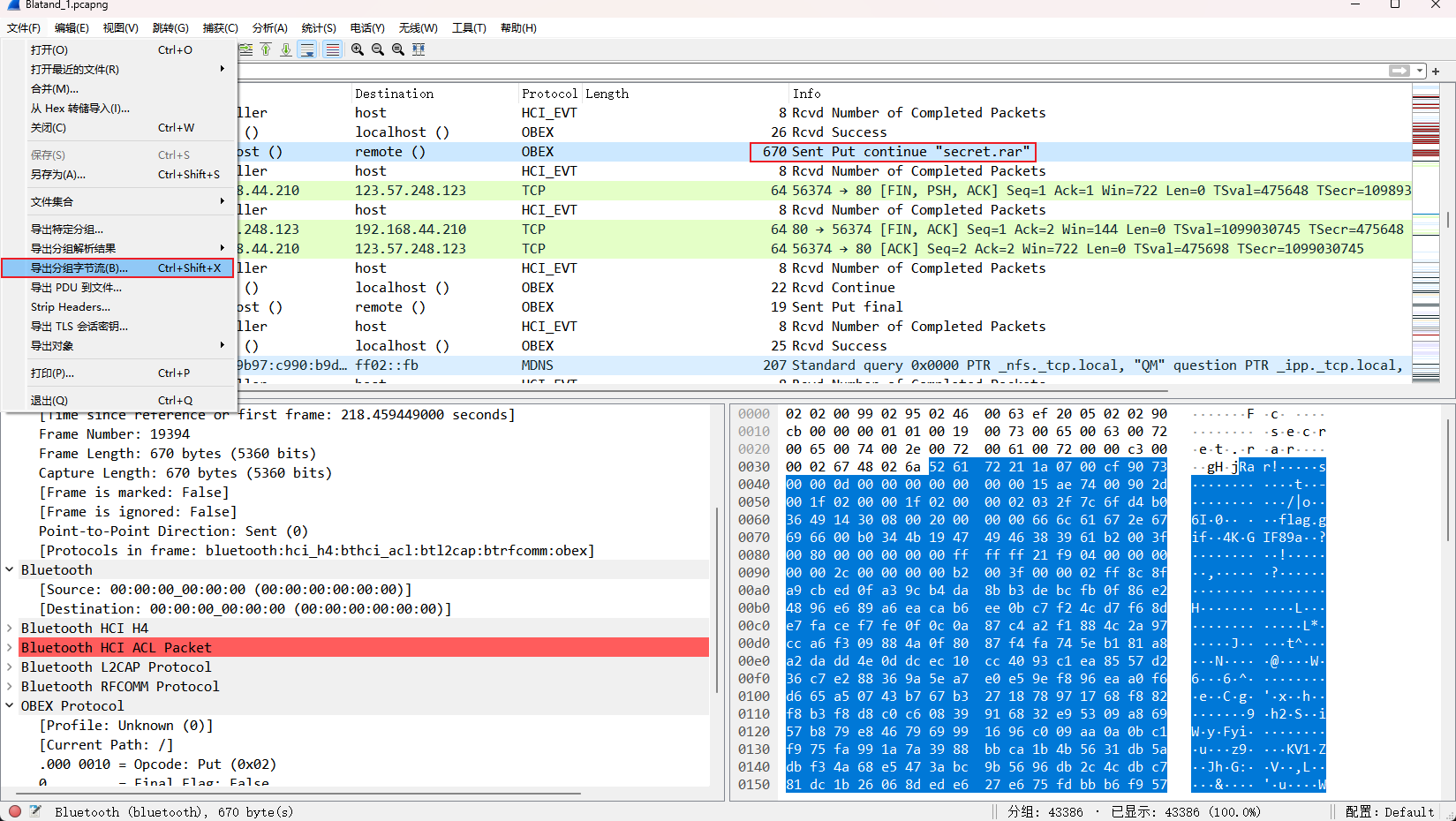Image resolution: width=1456 pixels, height=821 pixels.
Task: Open the 编辑(E) menu
Action: 72,28
